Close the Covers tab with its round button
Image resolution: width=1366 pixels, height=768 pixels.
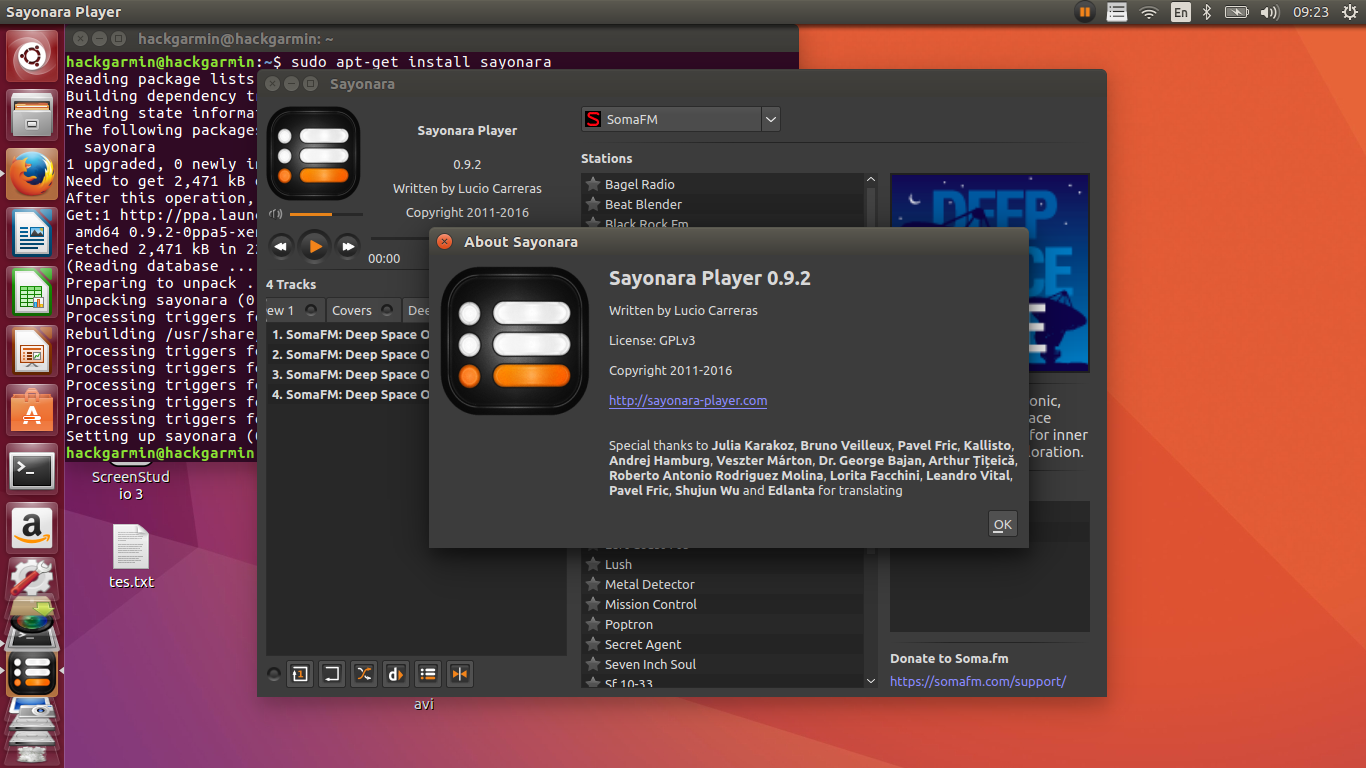pyautogui.click(x=388, y=310)
